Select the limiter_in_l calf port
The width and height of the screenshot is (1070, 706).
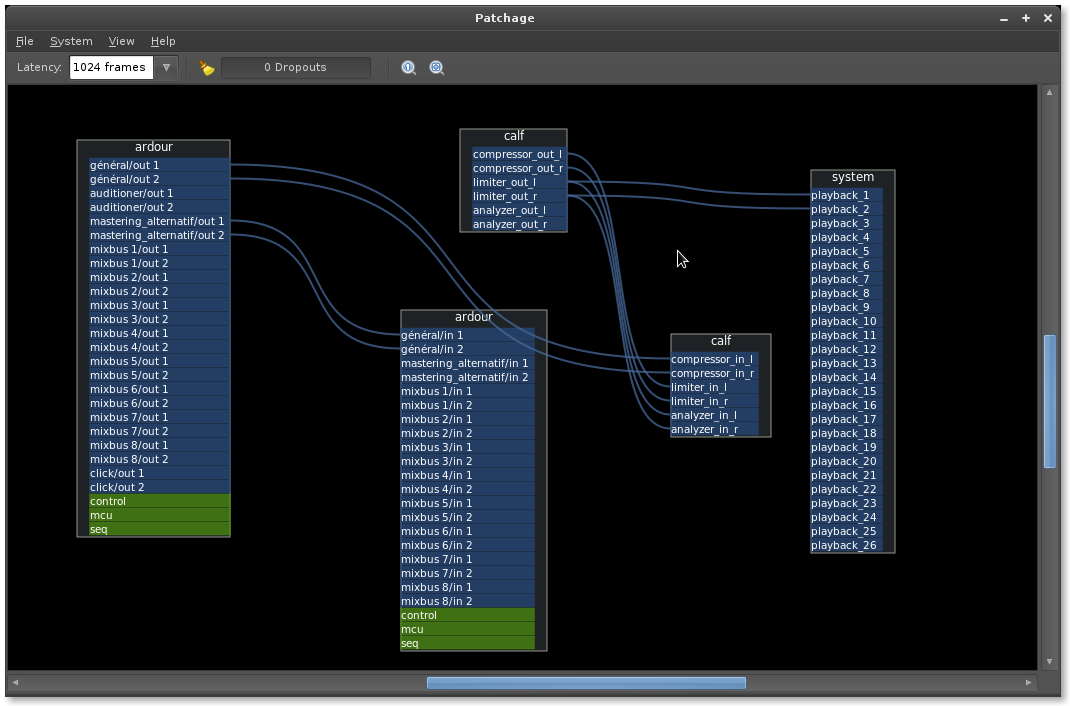tap(712, 388)
